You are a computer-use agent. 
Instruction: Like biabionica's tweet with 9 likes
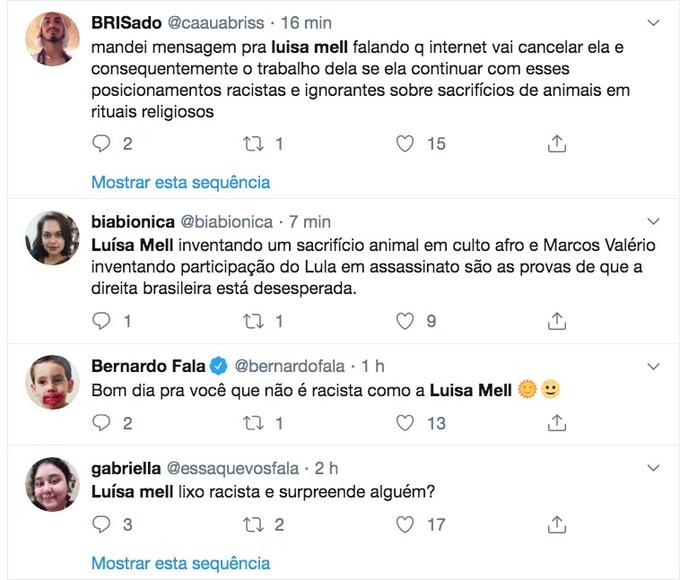pos(405,321)
